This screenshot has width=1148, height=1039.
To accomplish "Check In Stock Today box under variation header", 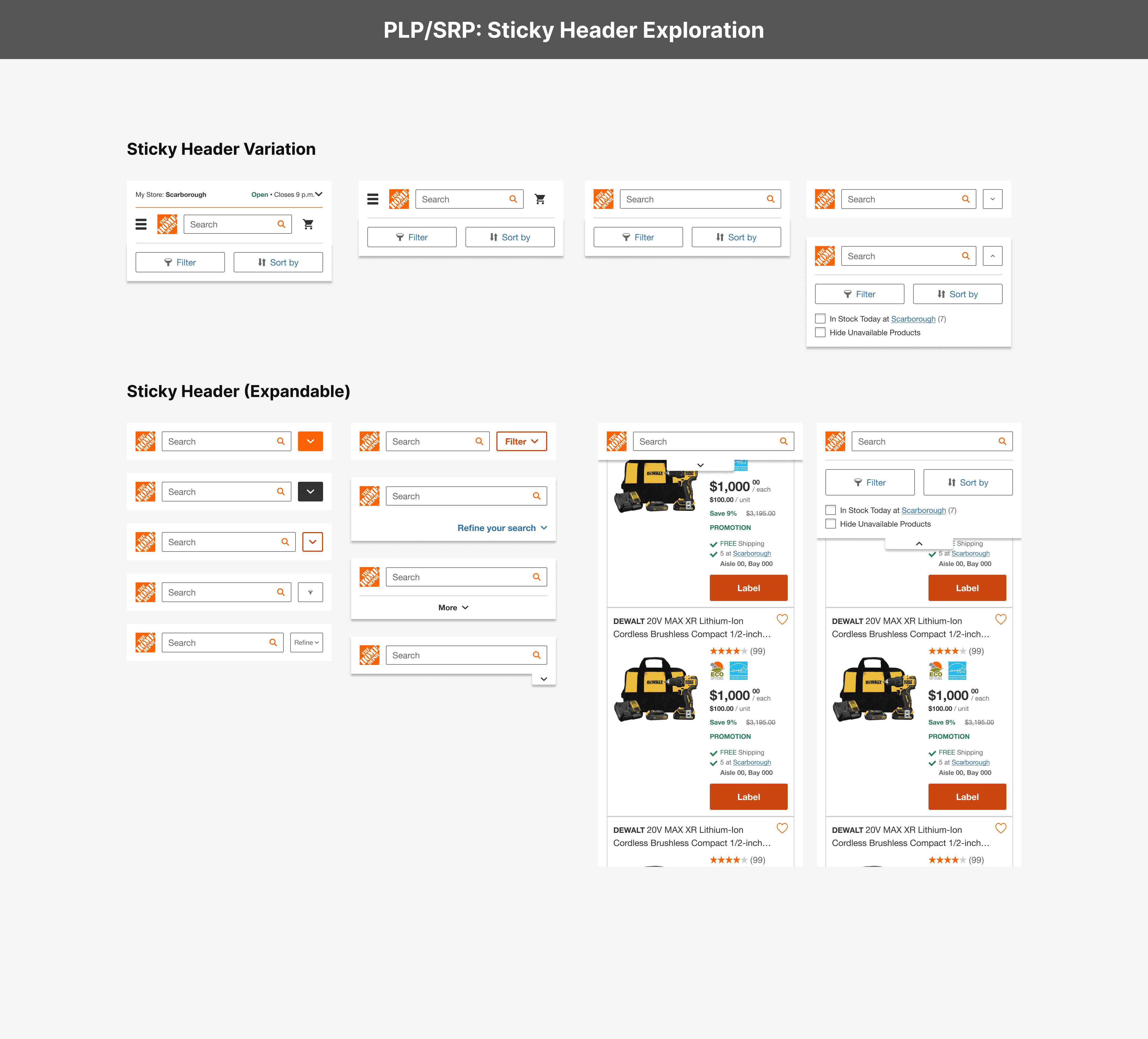I will click(x=820, y=319).
